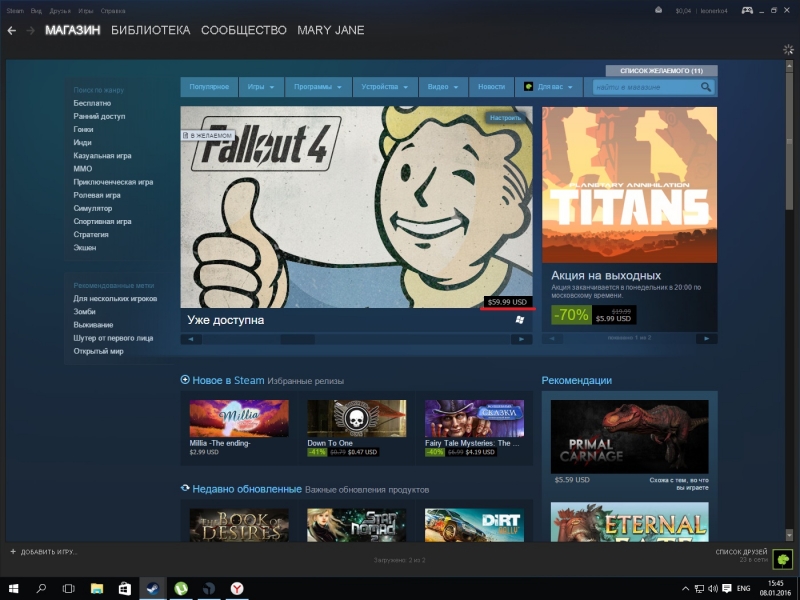The height and width of the screenshot is (600, 800).
Task: Browse the Ранний доступ genre link
Action: coord(99,116)
